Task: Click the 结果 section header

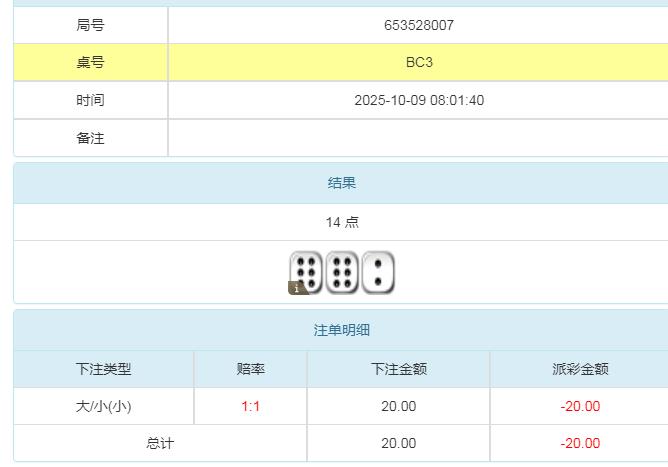Action: (342, 183)
